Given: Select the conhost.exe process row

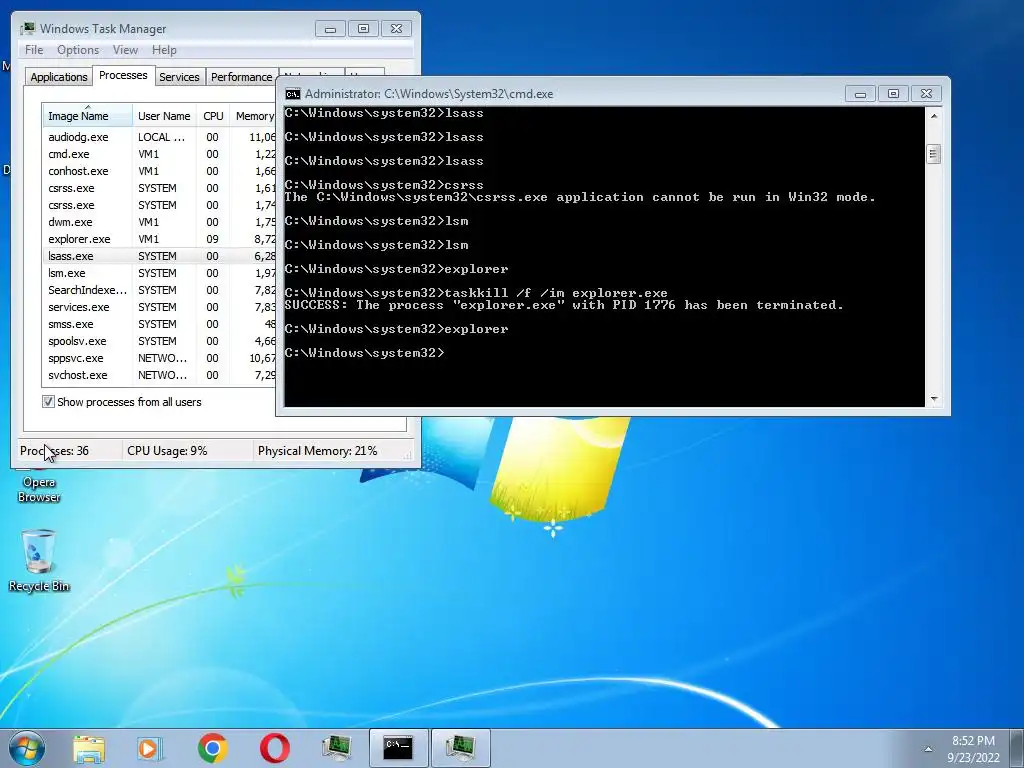Looking at the screenshot, I should (159, 171).
